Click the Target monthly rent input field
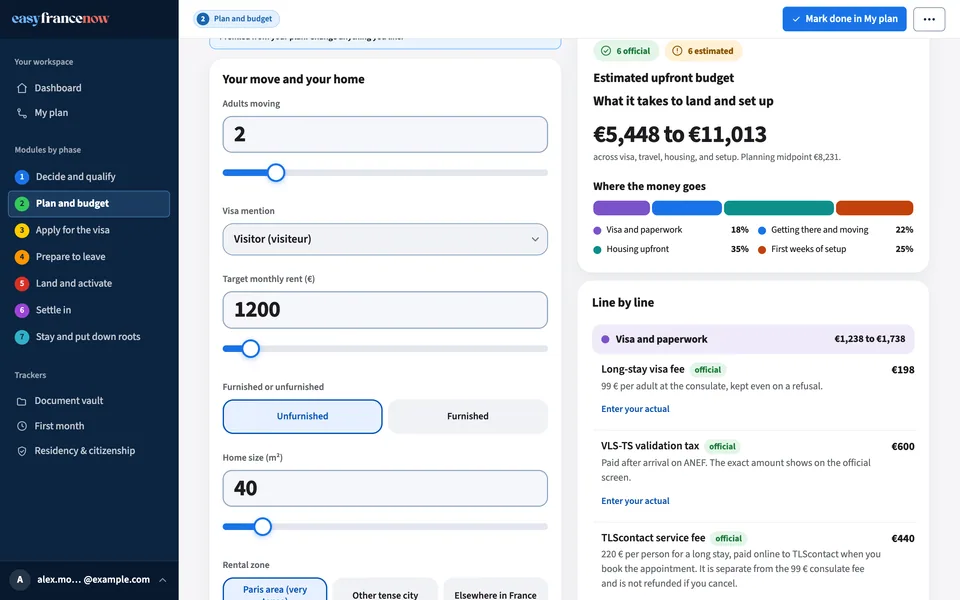Image resolution: width=960 pixels, height=600 pixels. pos(385,310)
